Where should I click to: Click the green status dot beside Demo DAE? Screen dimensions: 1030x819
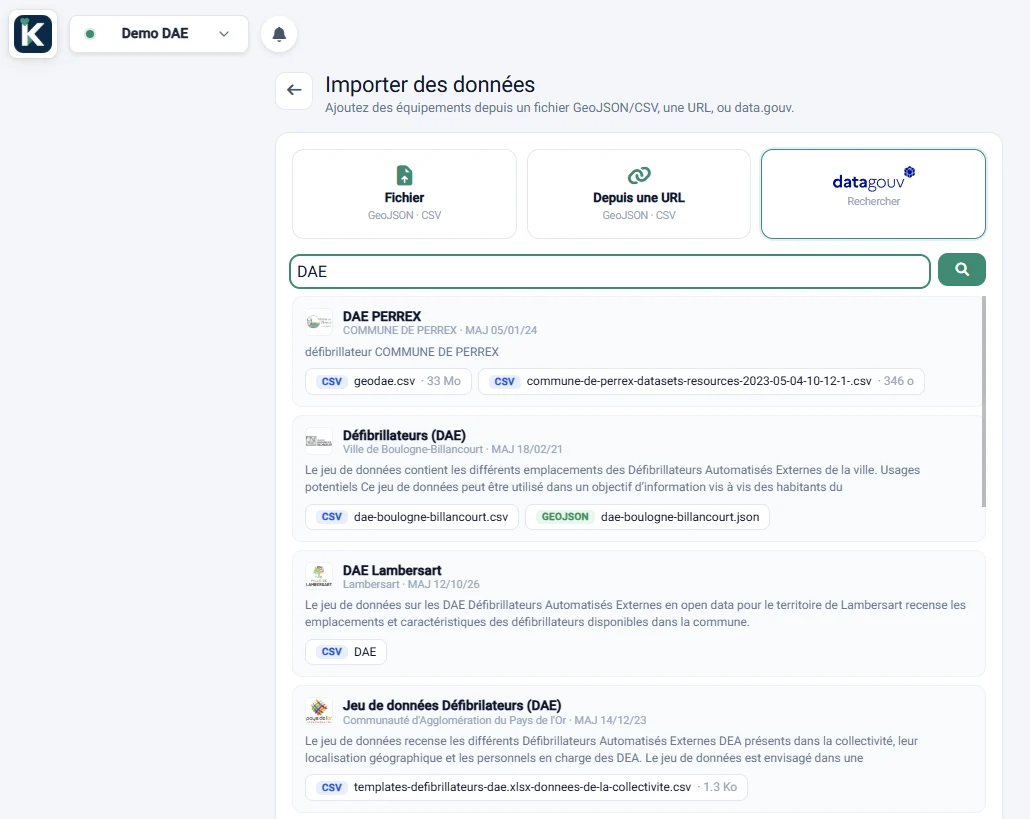coord(91,33)
